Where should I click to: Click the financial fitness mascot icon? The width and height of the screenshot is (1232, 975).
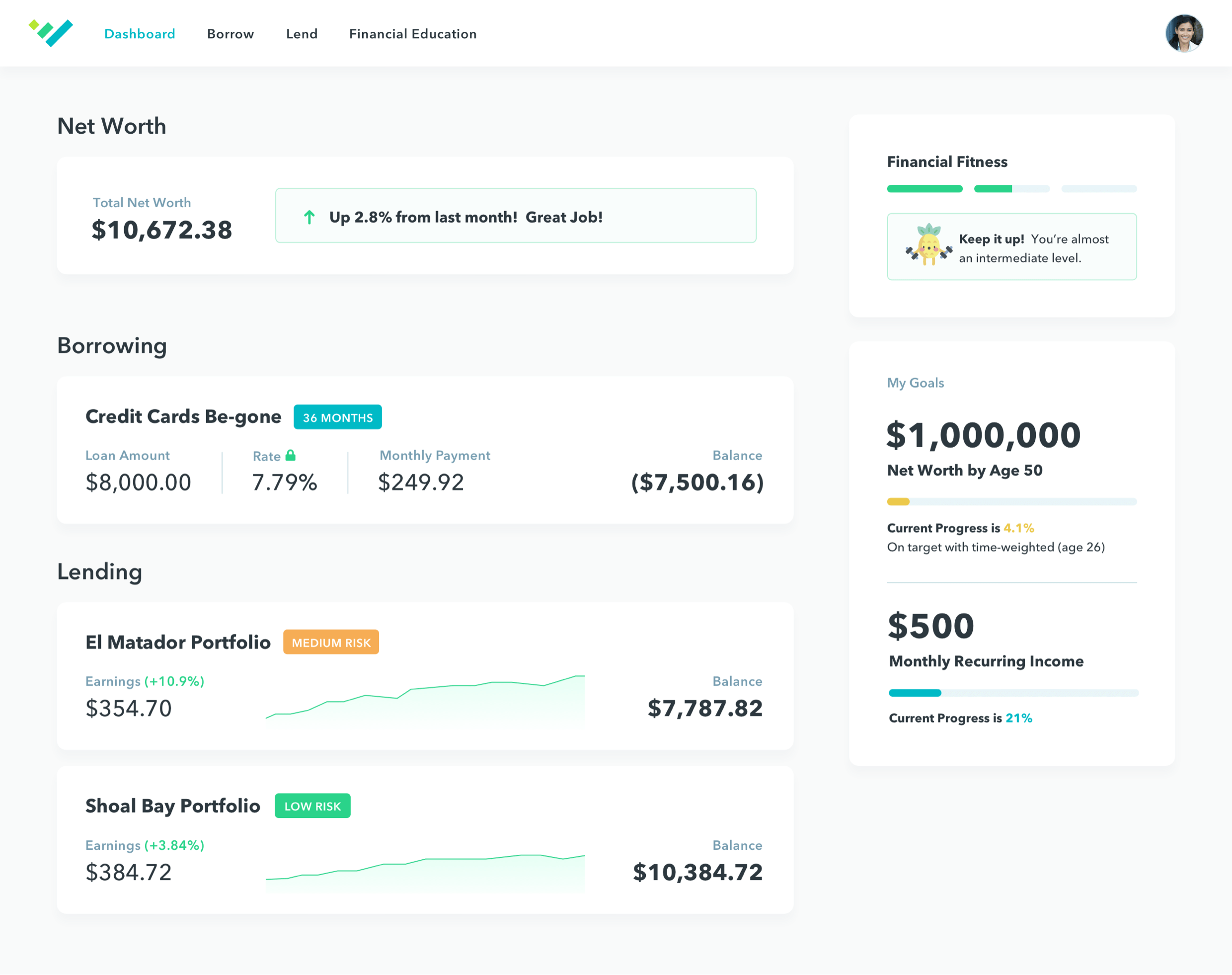click(x=928, y=248)
